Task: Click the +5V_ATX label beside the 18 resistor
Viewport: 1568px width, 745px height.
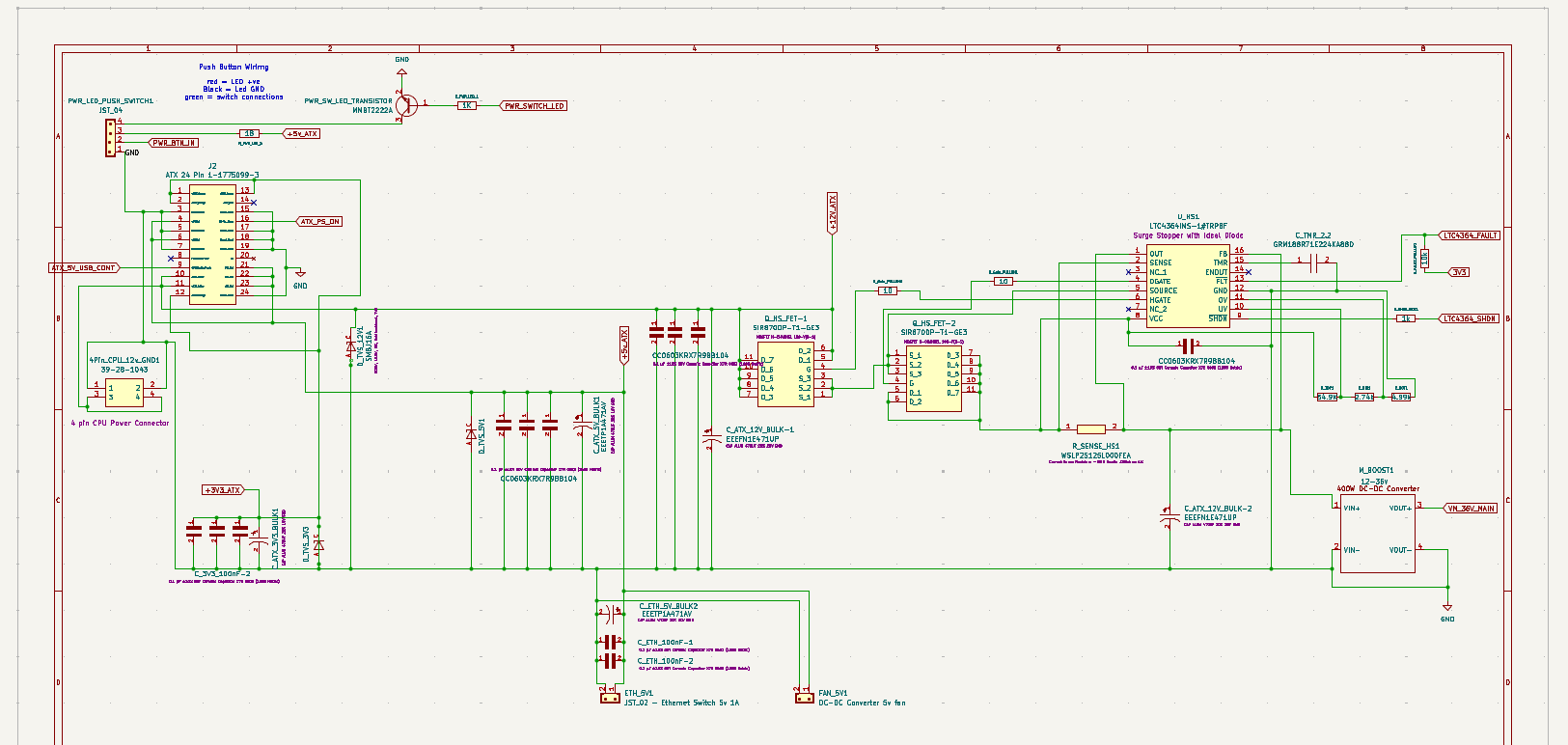Action: tap(302, 133)
